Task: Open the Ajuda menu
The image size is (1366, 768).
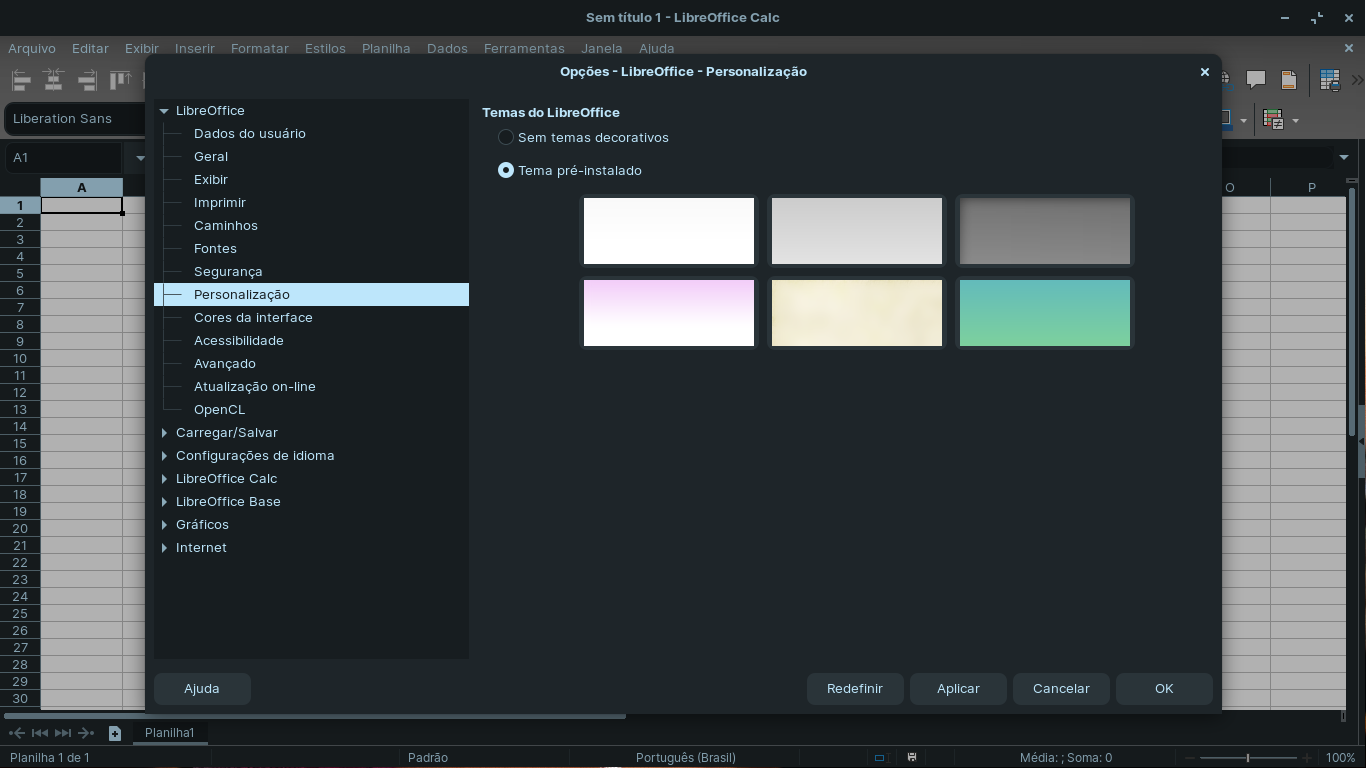Action: [657, 48]
